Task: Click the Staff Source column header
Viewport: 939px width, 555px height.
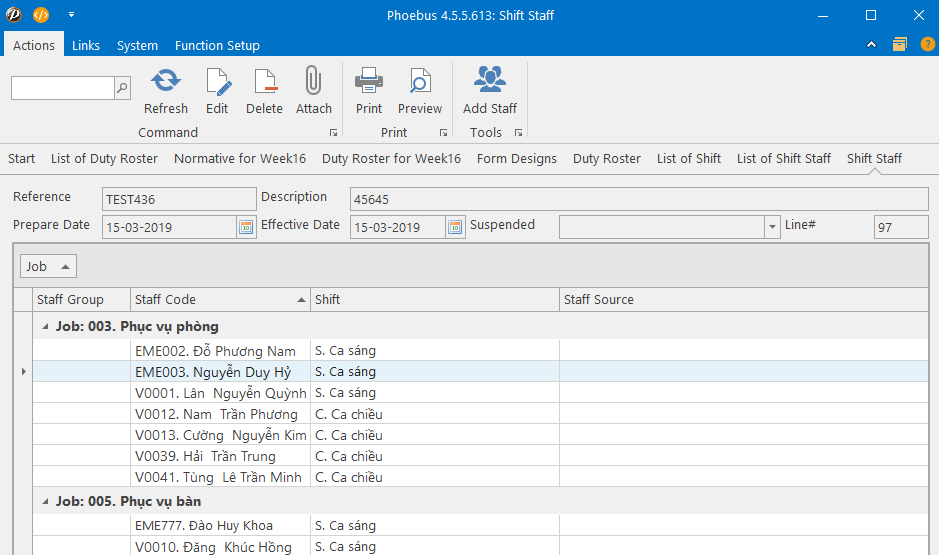Action: (x=744, y=299)
